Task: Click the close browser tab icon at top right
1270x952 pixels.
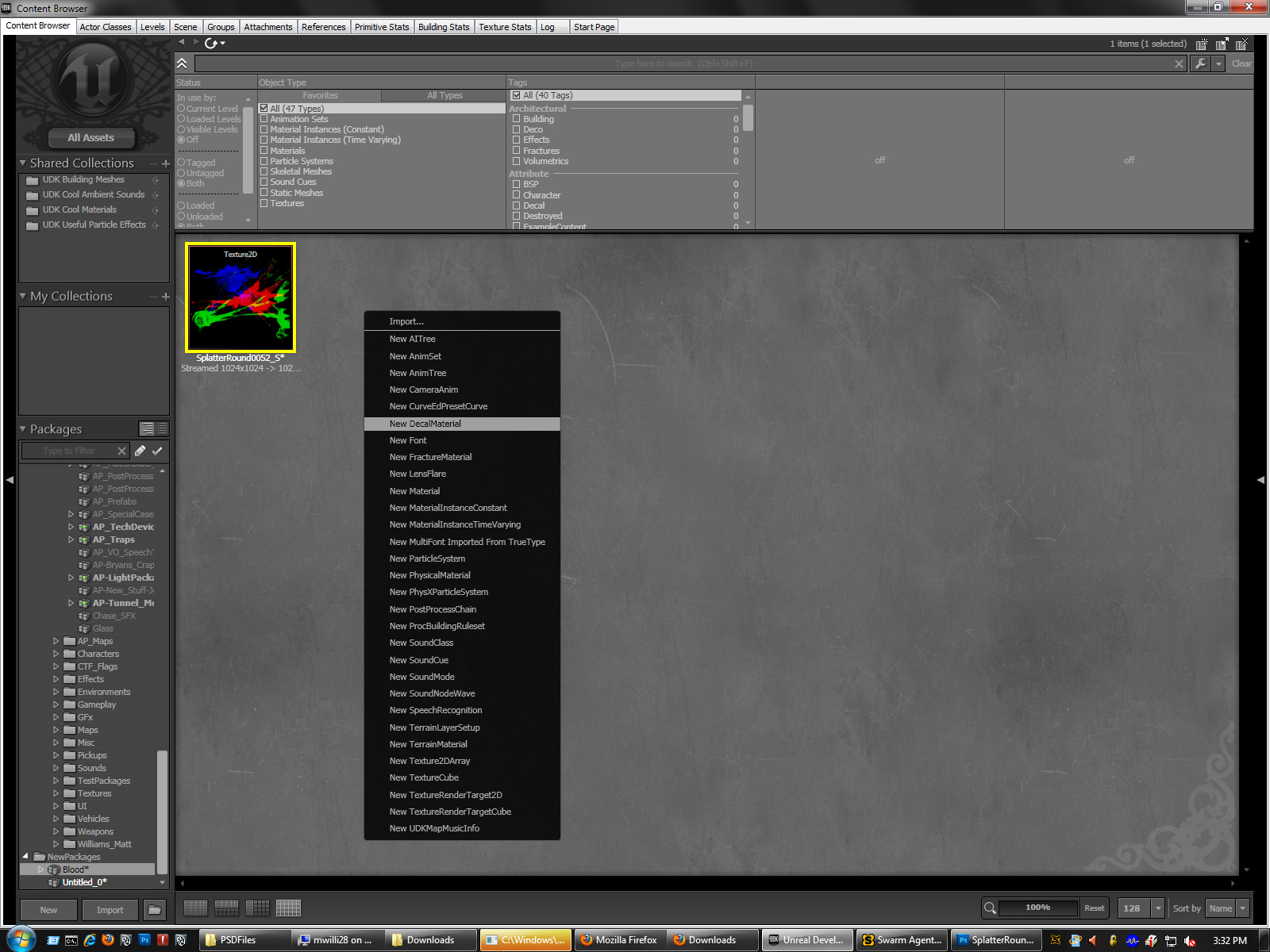Action: click(x=1241, y=44)
